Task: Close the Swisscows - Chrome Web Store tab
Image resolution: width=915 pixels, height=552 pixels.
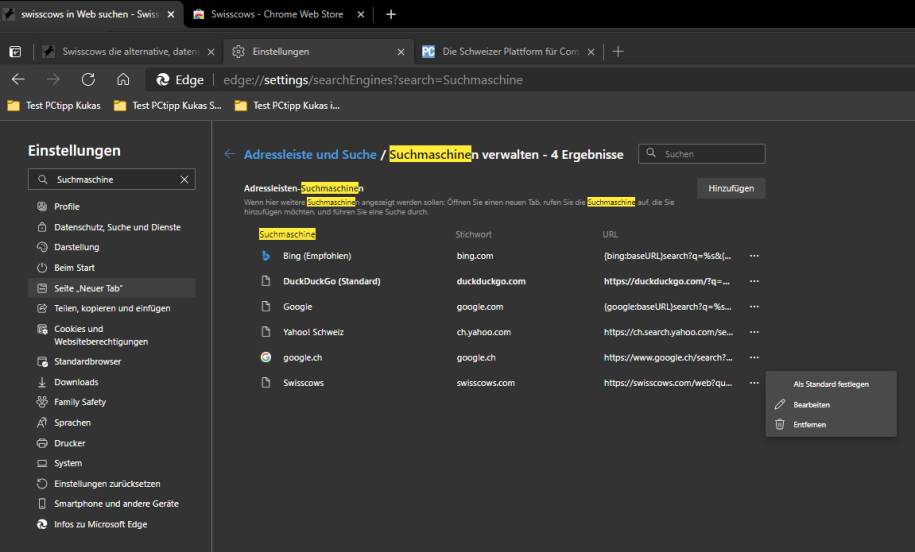Action: point(361,14)
